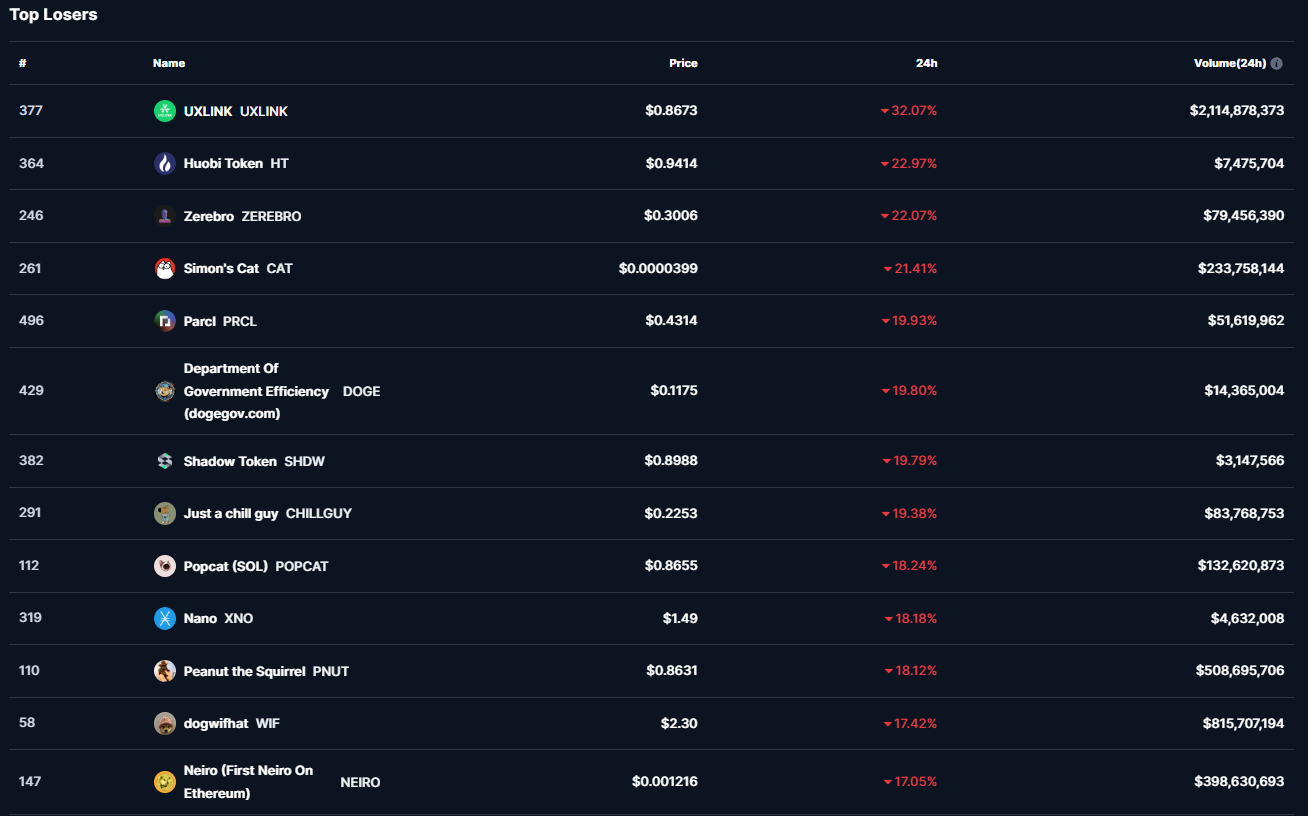Click the Parcl PRCL logo icon
The width and height of the screenshot is (1308, 816).
(165, 321)
